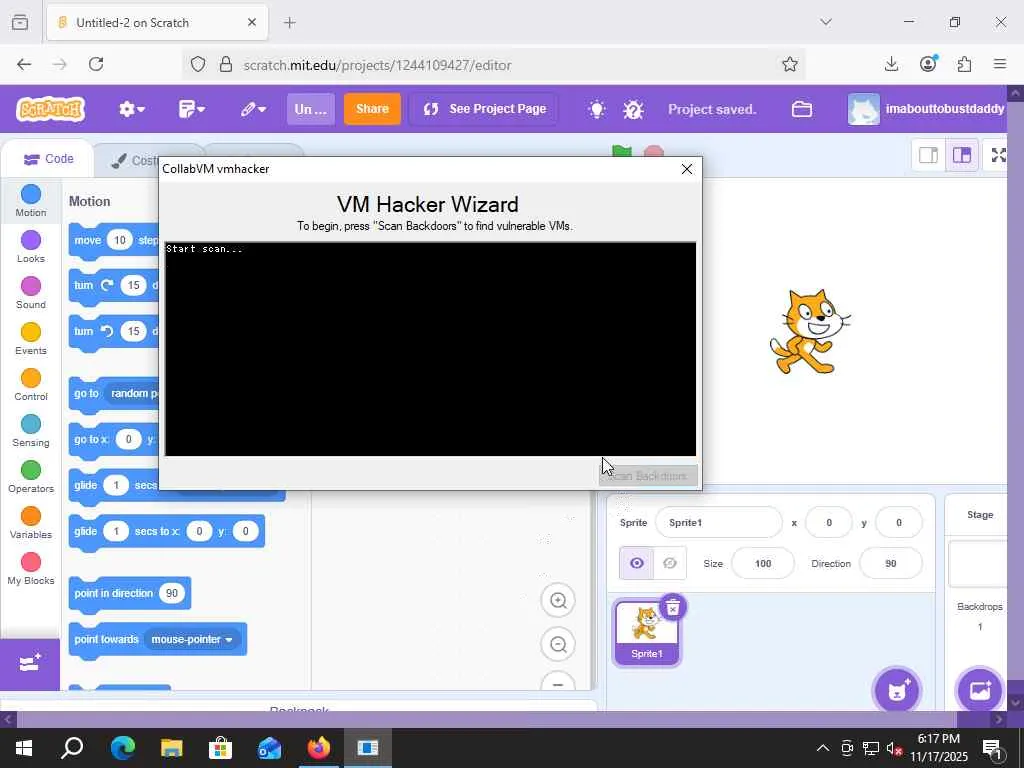Go back in browser history
This screenshot has width=1024, height=768.
(24, 64)
